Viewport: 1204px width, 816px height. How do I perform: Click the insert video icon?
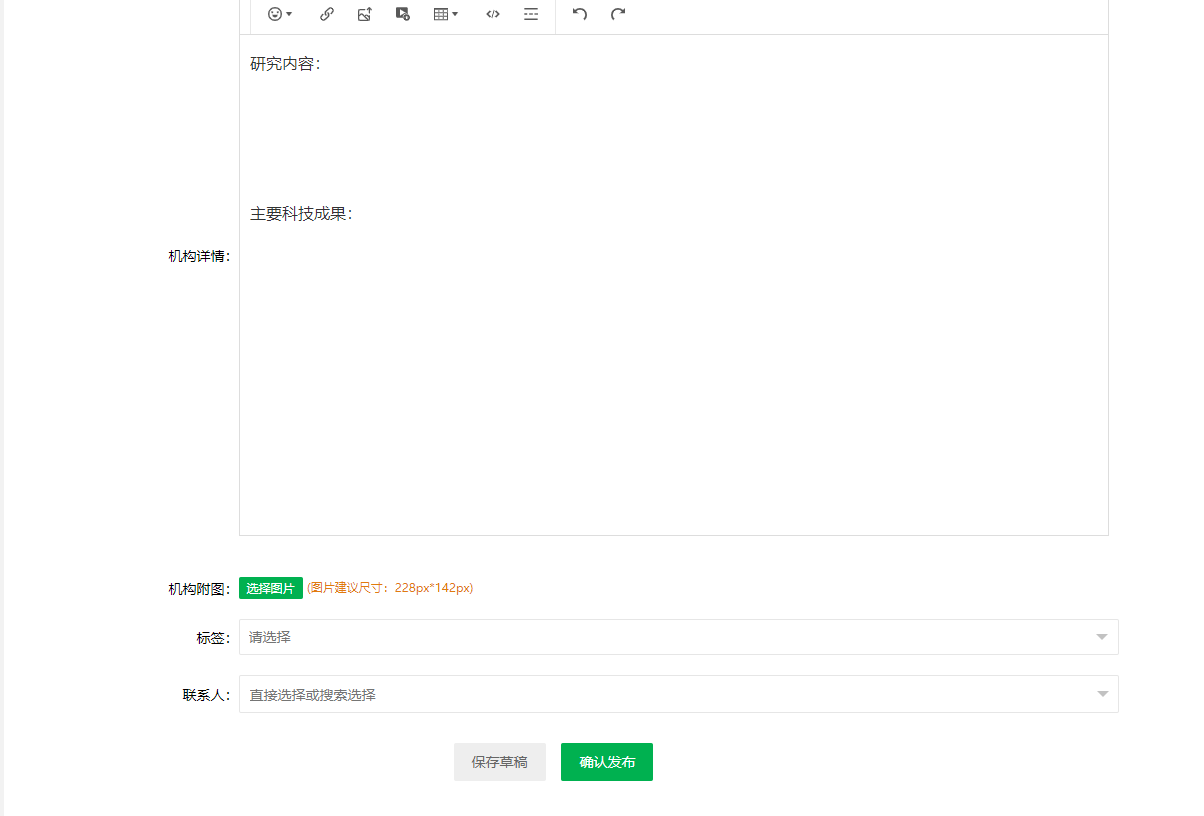[403, 14]
